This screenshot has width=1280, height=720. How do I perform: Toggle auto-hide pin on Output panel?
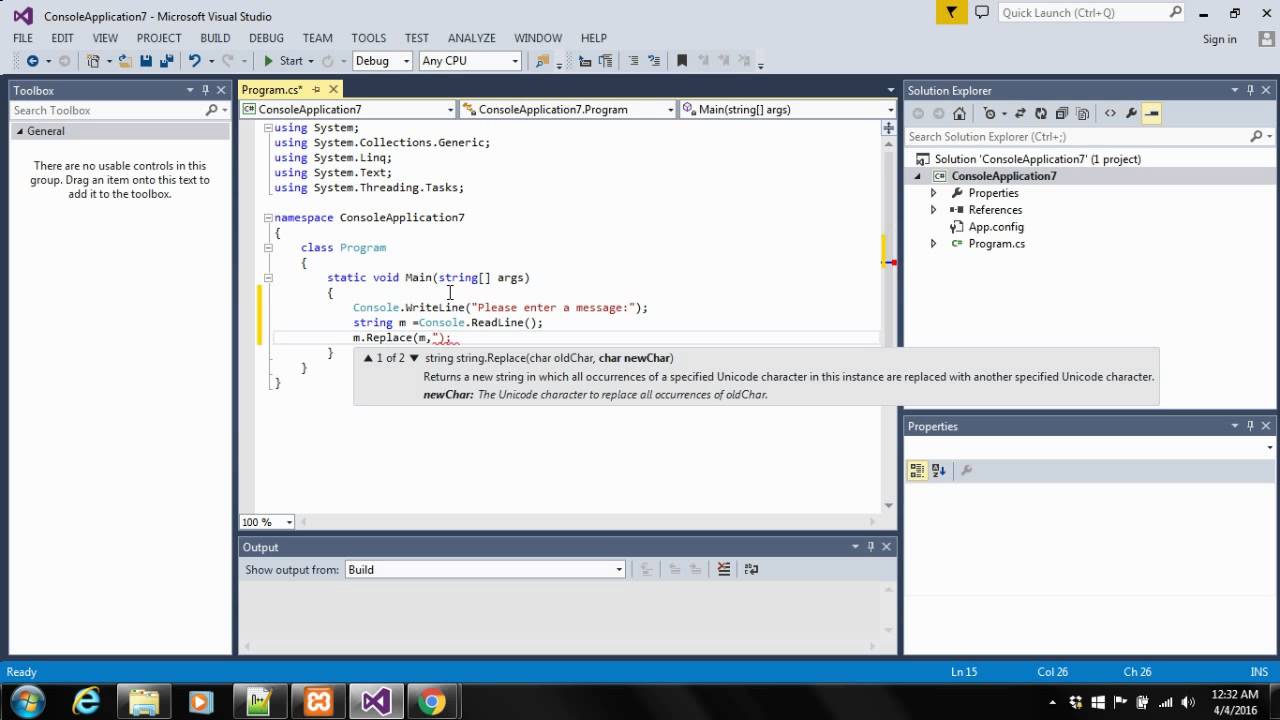pyautogui.click(x=871, y=547)
